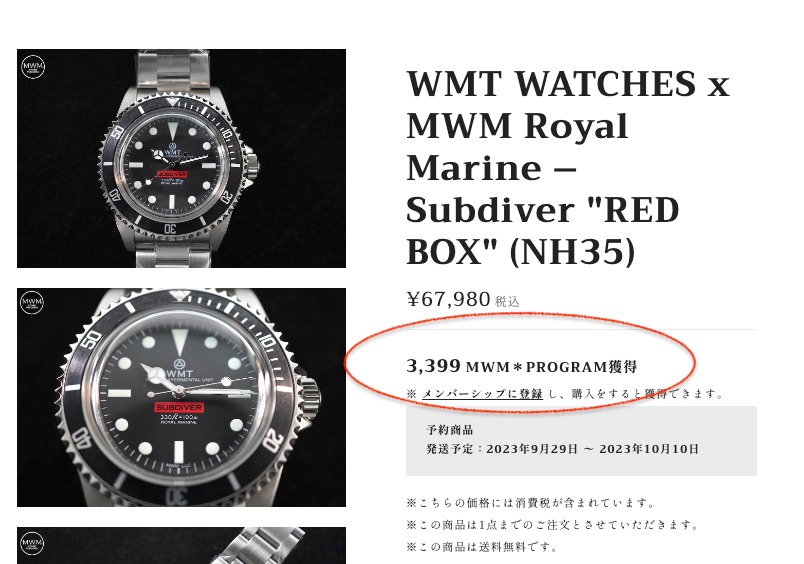Click the 3,399 MWM PROGRAM points text
Viewport: 804px width, 564px height.
pyautogui.click(x=522, y=366)
